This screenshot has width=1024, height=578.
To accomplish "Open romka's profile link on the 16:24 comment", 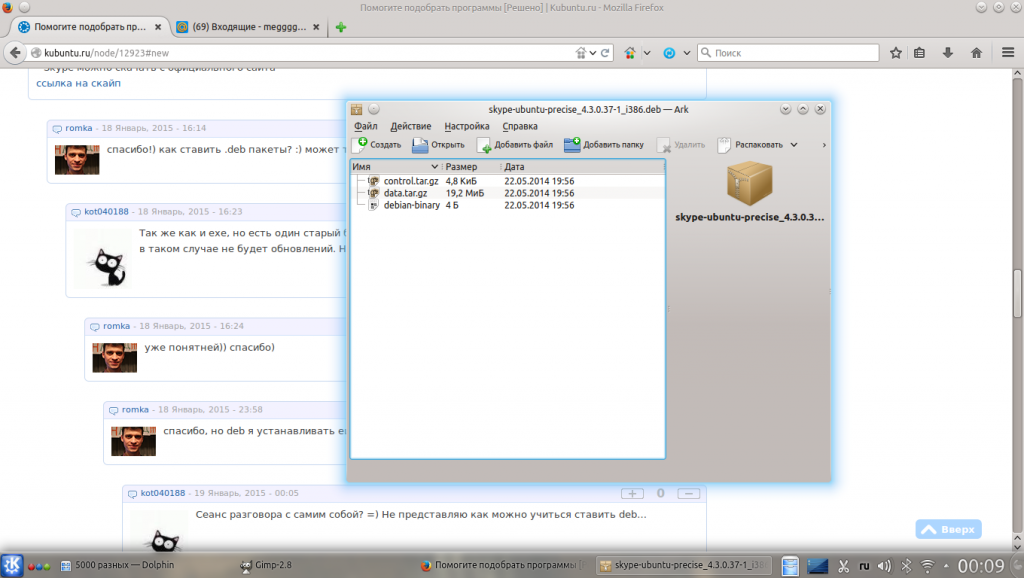I will pyautogui.click(x=116, y=326).
